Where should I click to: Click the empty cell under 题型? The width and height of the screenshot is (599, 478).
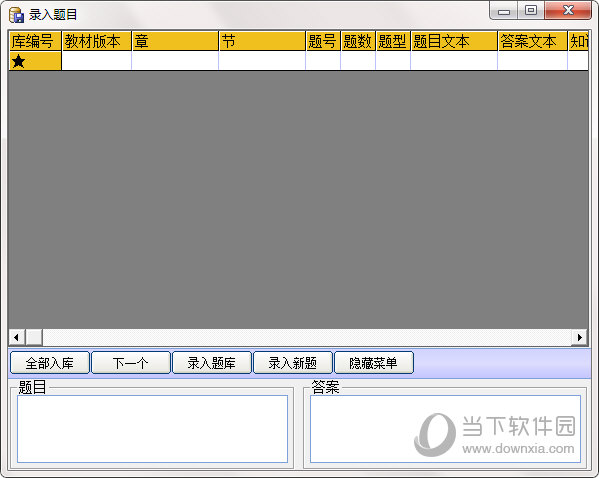coord(393,61)
